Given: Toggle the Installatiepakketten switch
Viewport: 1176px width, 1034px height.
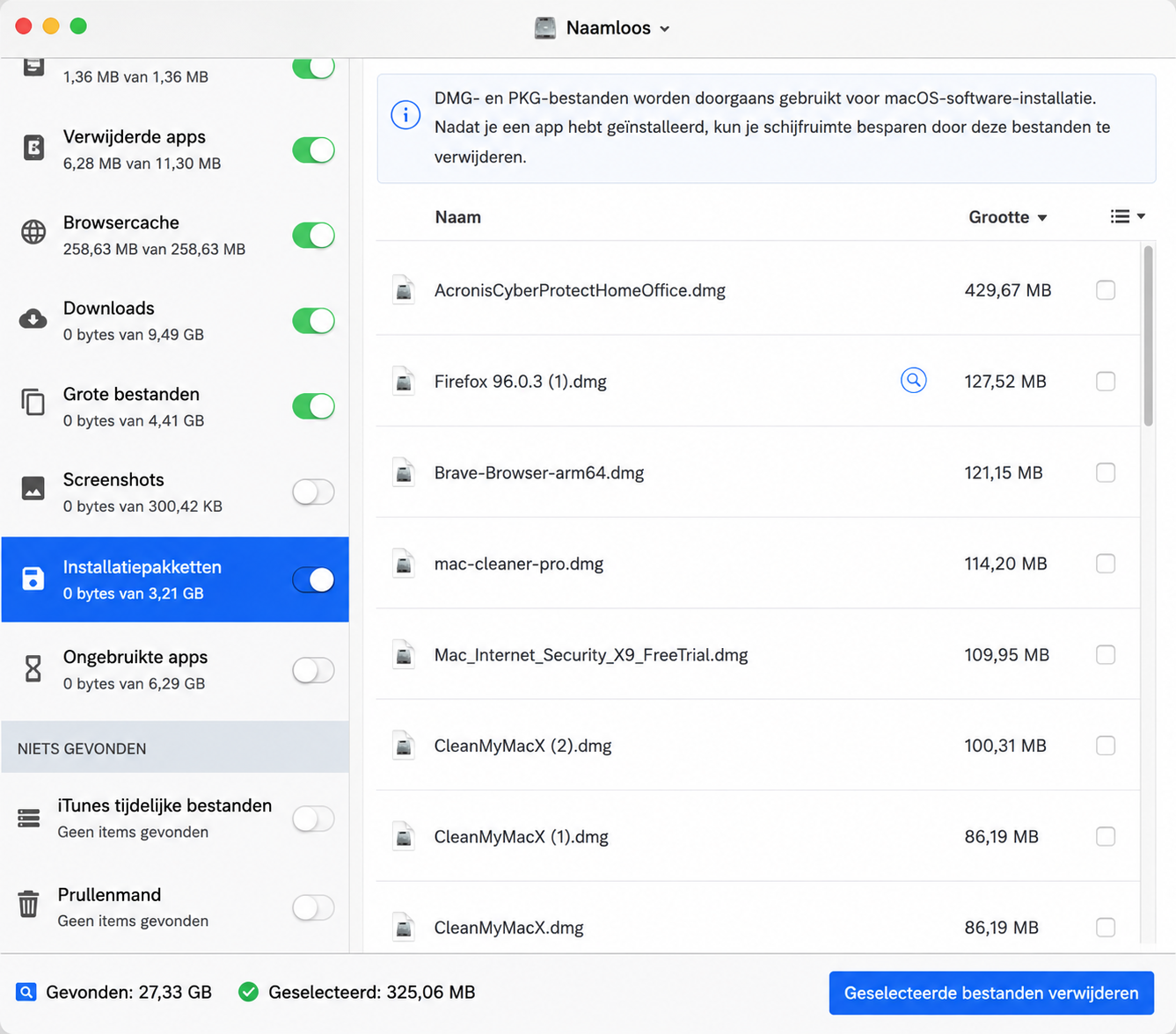Looking at the screenshot, I should point(313,579).
